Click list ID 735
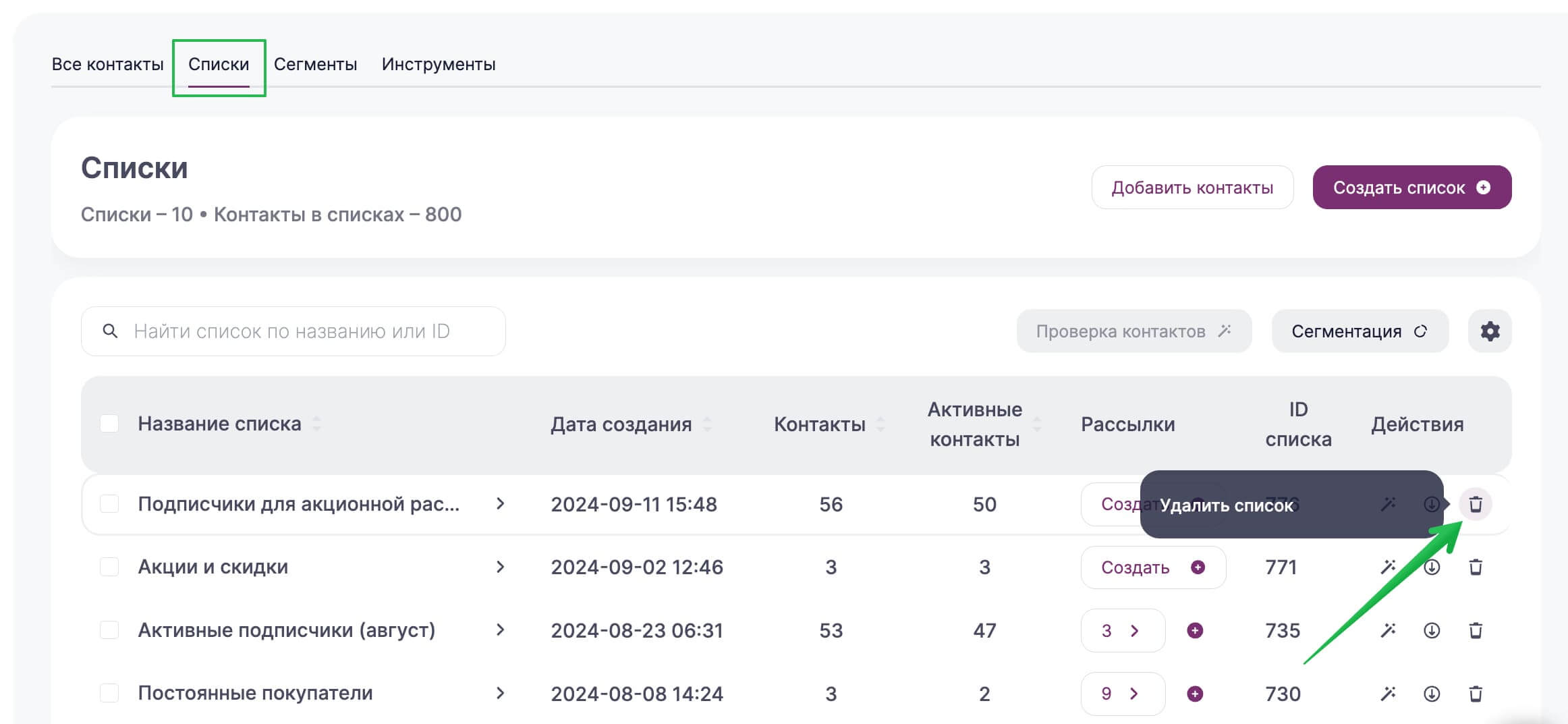This screenshot has height=724, width=1568. pos(1282,630)
